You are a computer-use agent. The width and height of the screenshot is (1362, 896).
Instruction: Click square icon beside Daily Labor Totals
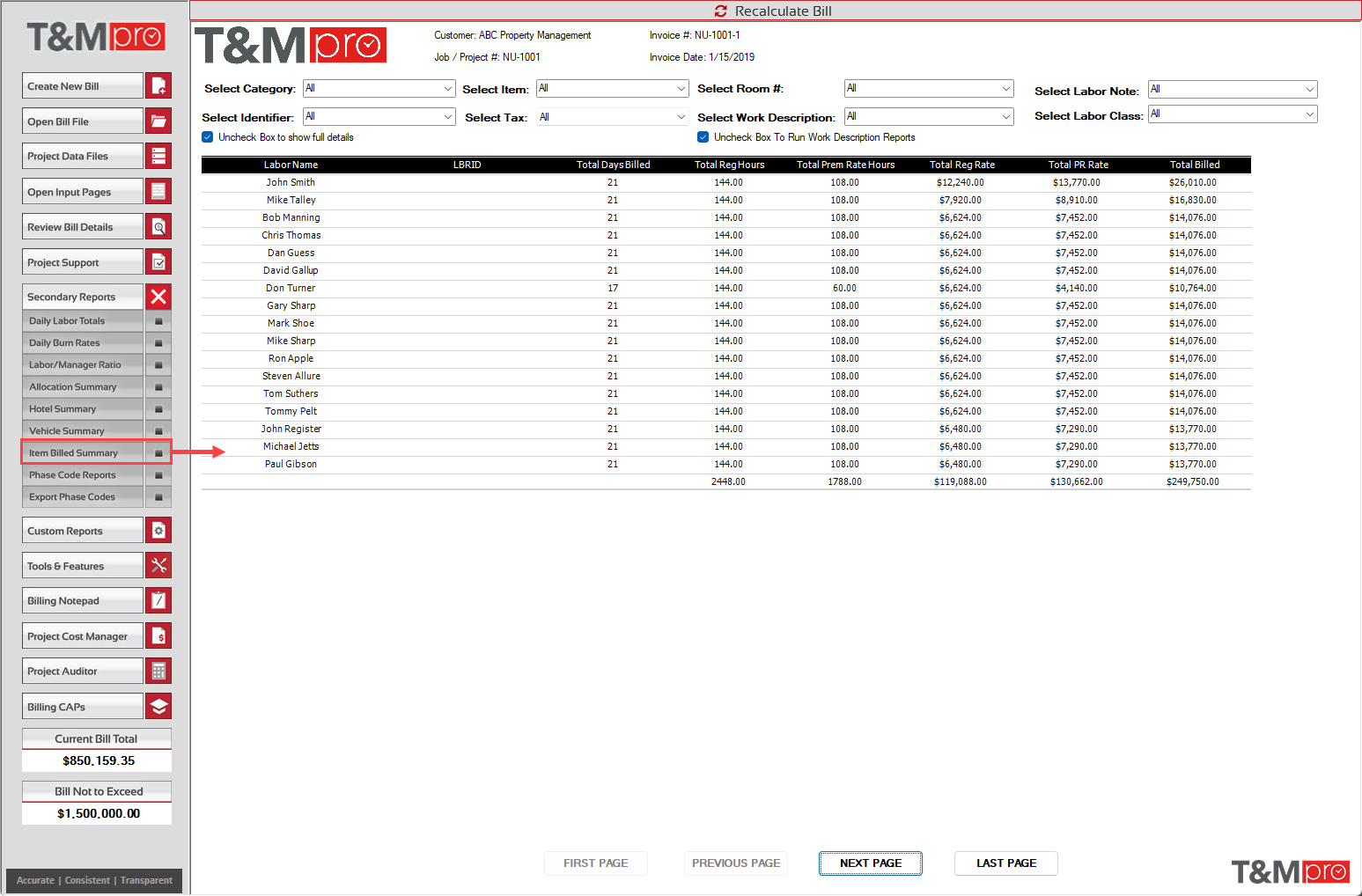(158, 321)
